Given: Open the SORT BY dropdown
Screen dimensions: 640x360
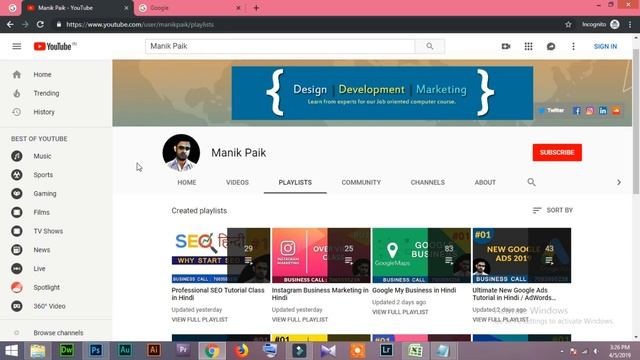Looking at the screenshot, I should (553, 210).
